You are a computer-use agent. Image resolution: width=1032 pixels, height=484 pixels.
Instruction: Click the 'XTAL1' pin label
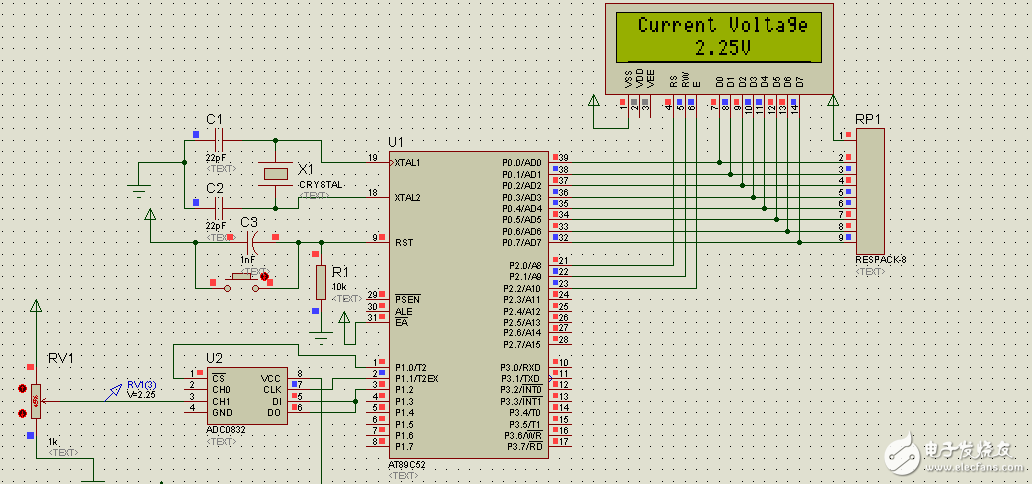click(407, 163)
